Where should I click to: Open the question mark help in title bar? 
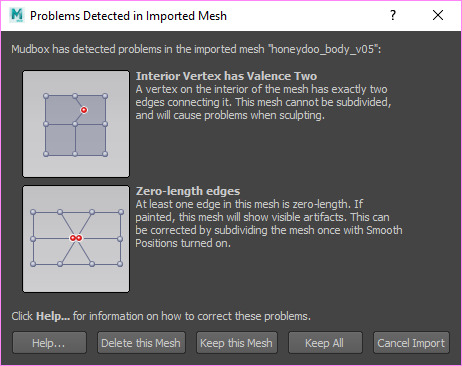(x=393, y=15)
